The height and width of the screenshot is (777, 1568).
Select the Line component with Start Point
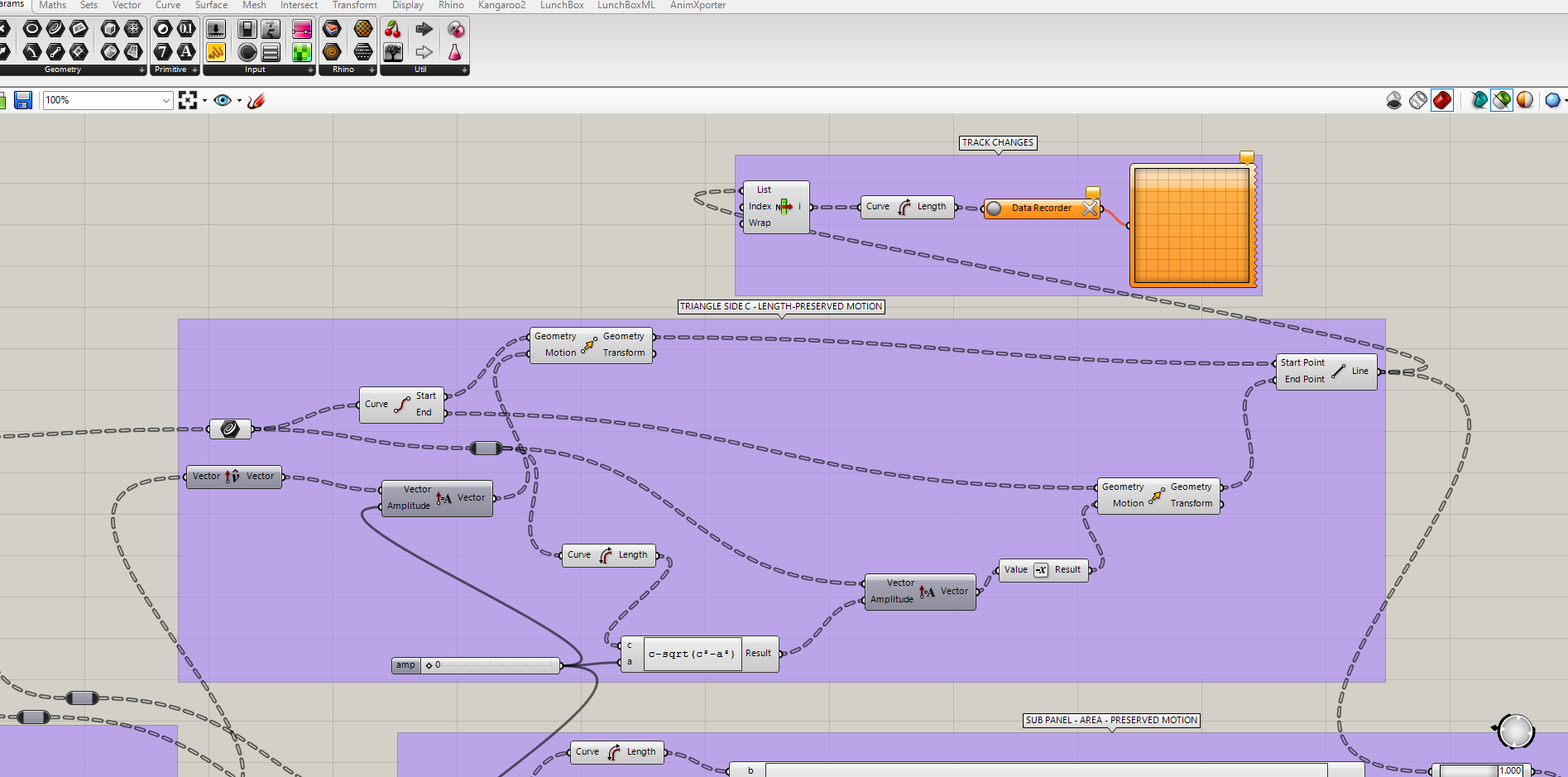click(1326, 372)
